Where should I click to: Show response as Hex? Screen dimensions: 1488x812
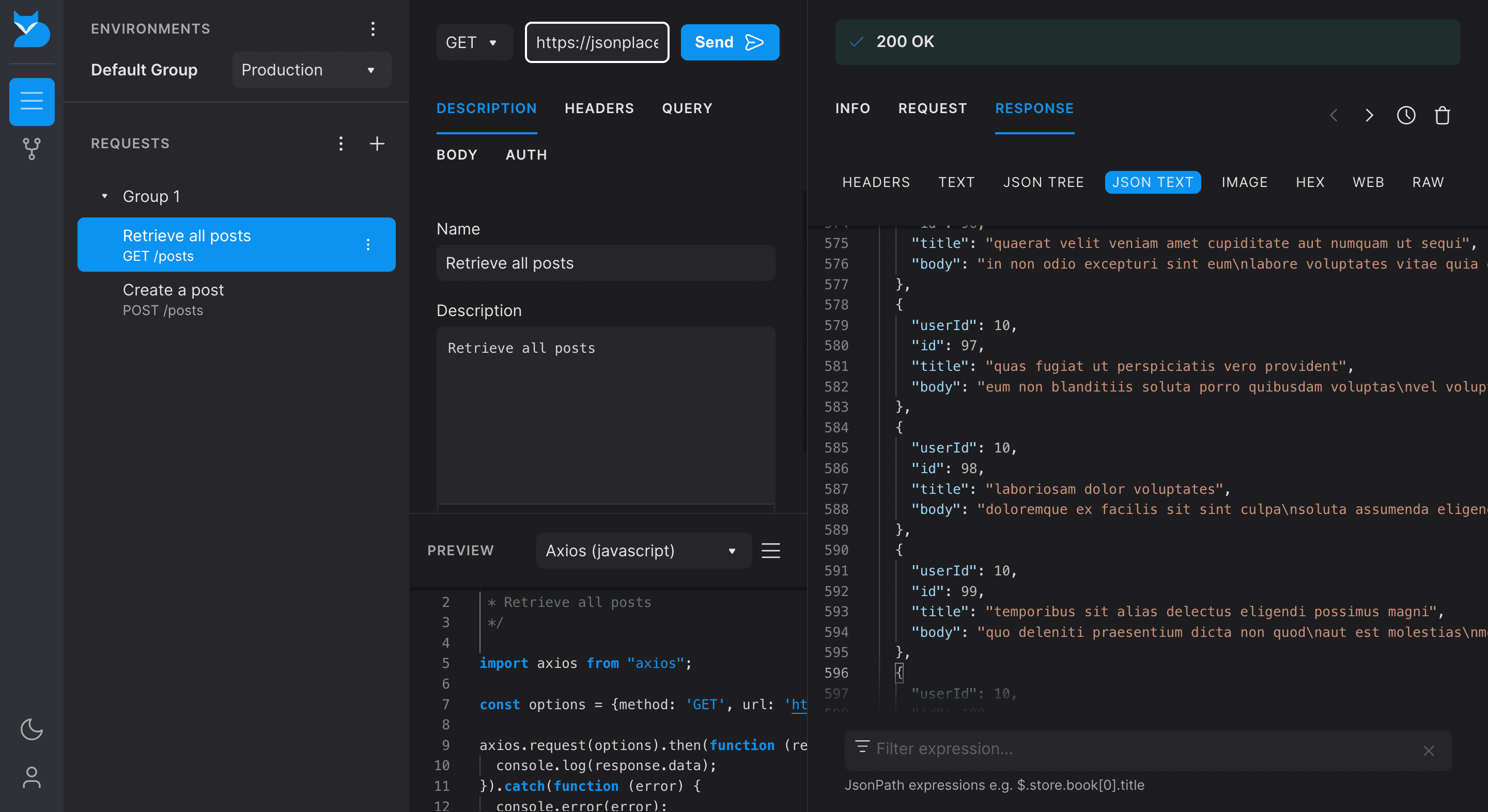tap(1310, 182)
